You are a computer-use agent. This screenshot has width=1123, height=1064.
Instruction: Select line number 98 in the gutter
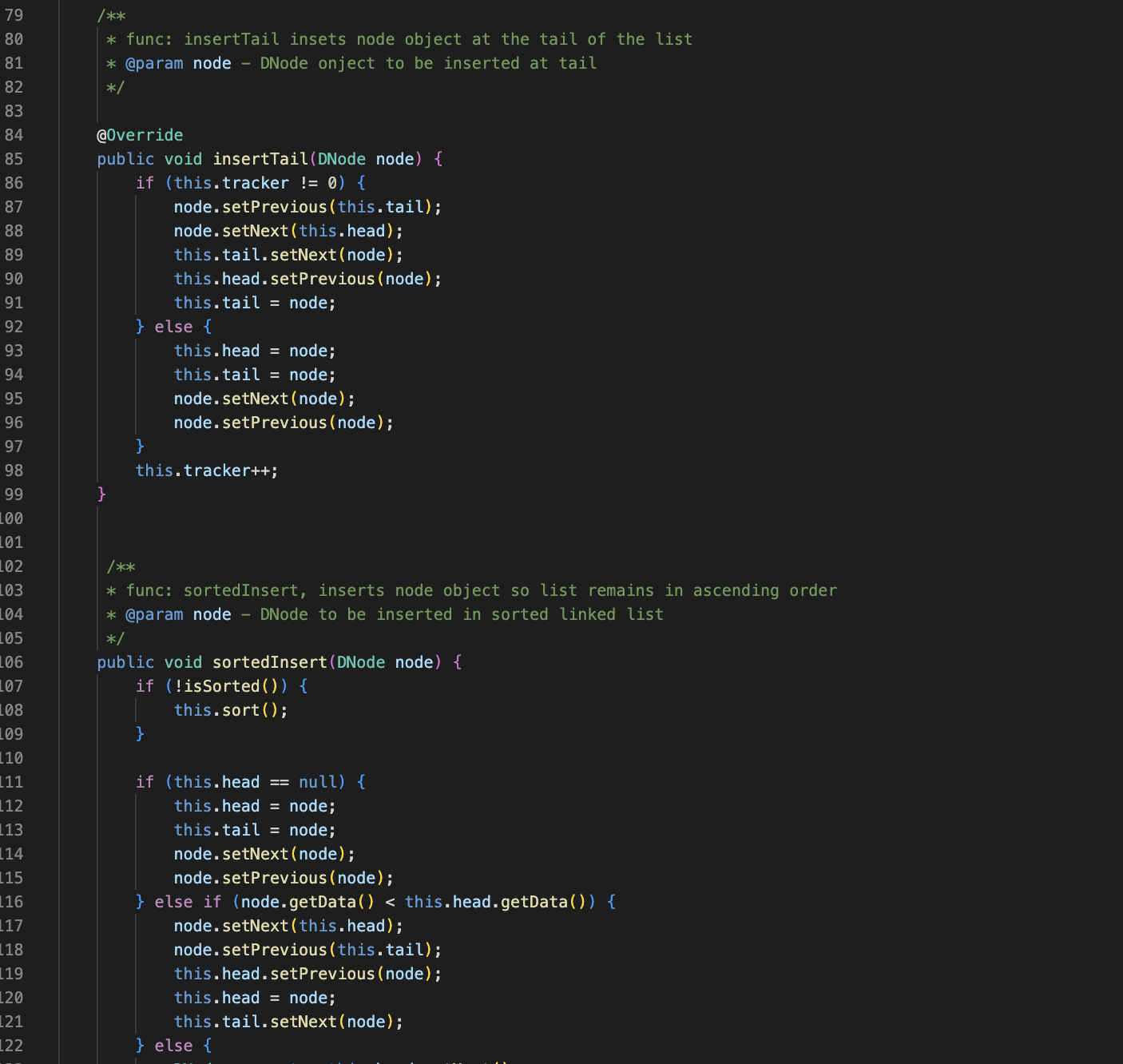(14, 470)
